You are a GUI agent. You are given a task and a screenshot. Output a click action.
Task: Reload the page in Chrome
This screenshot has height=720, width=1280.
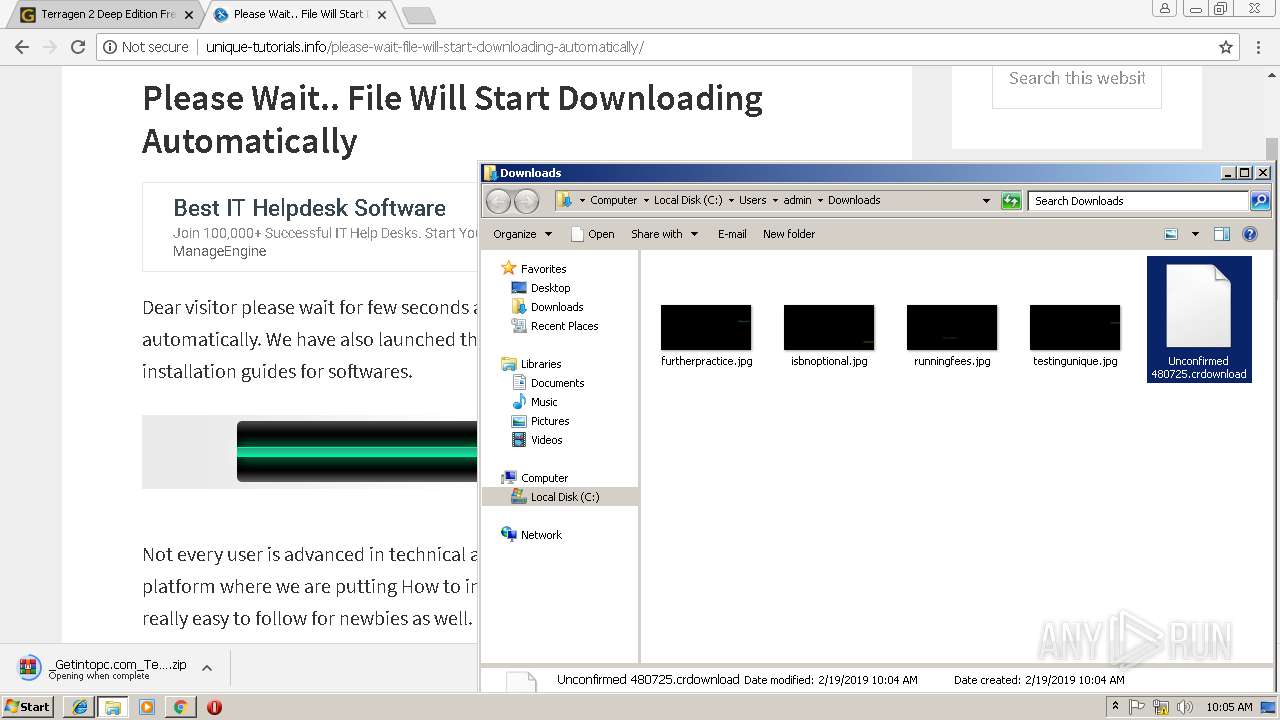(78, 47)
